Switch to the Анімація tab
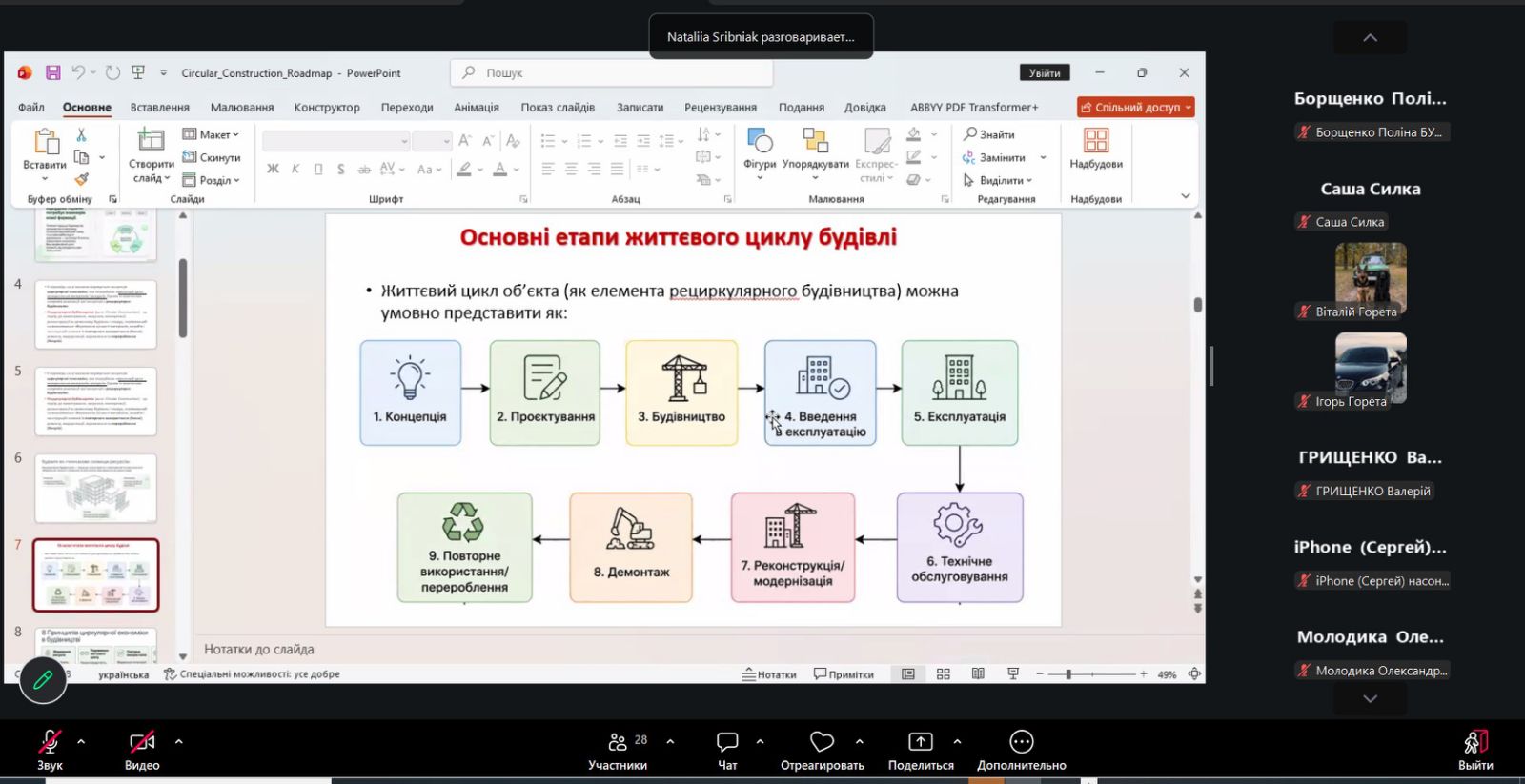This screenshot has width=1525, height=784. (x=477, y=108)
